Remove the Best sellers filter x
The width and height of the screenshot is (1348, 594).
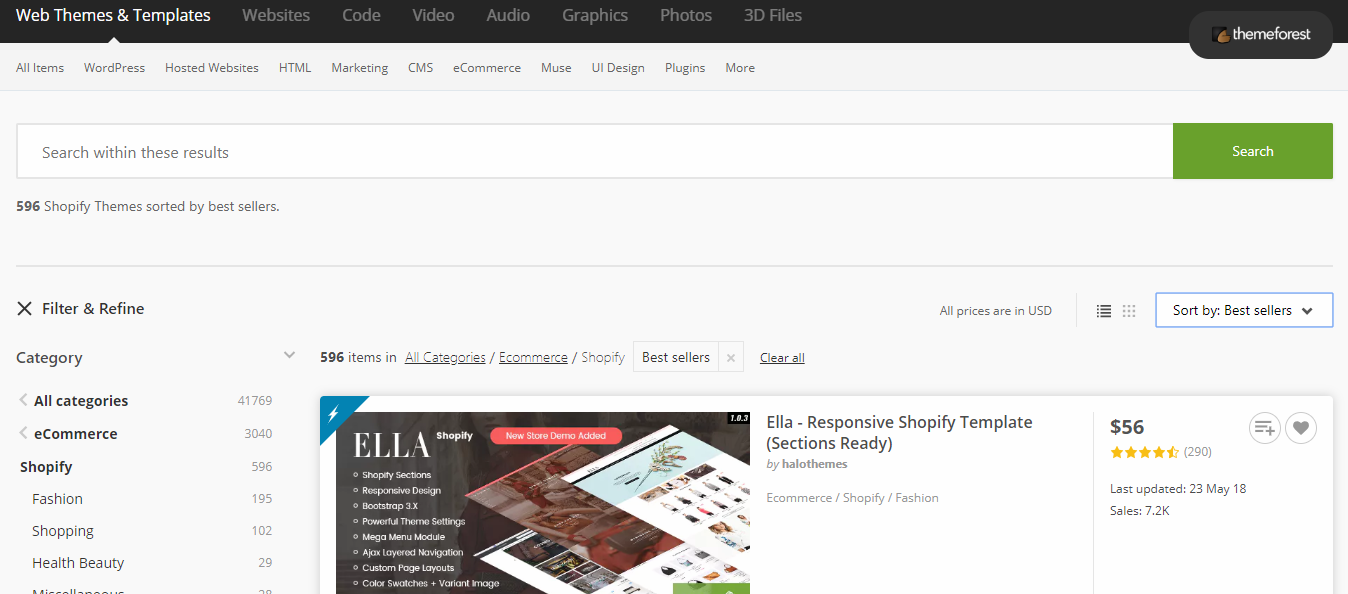pos(731,357)
